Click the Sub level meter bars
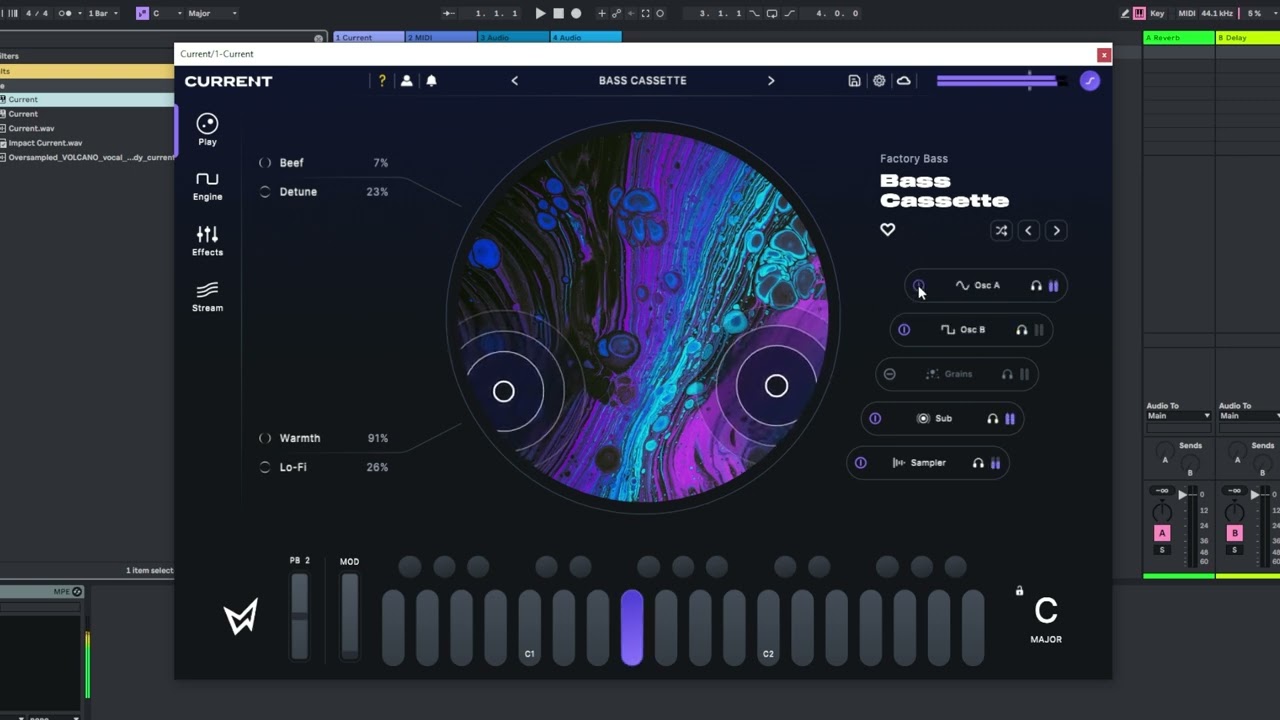Image resolution: width=1280 pixels, height=720 pixels. (1010, 419)
